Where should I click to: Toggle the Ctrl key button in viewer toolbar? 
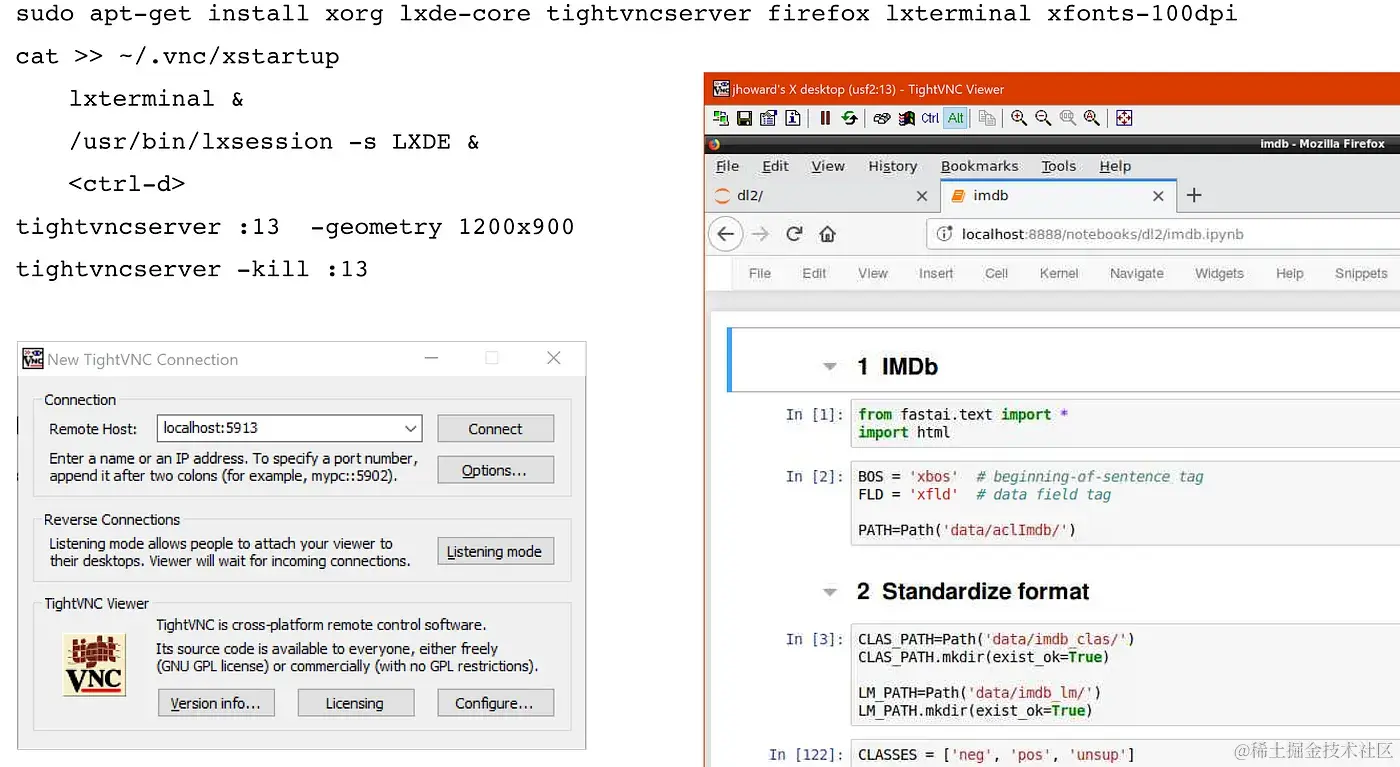pyautogui.click(x=930, y=118)
